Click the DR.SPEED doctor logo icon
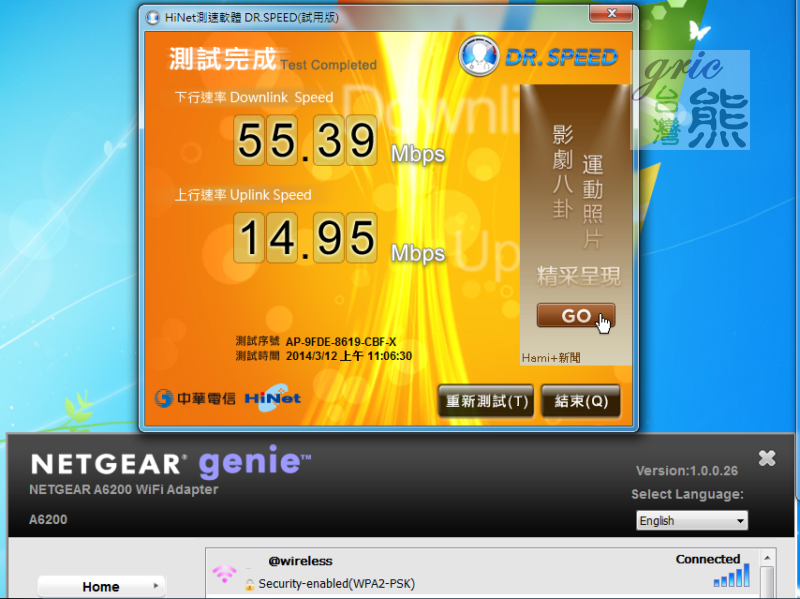800x599 pixels. (479, 56)
